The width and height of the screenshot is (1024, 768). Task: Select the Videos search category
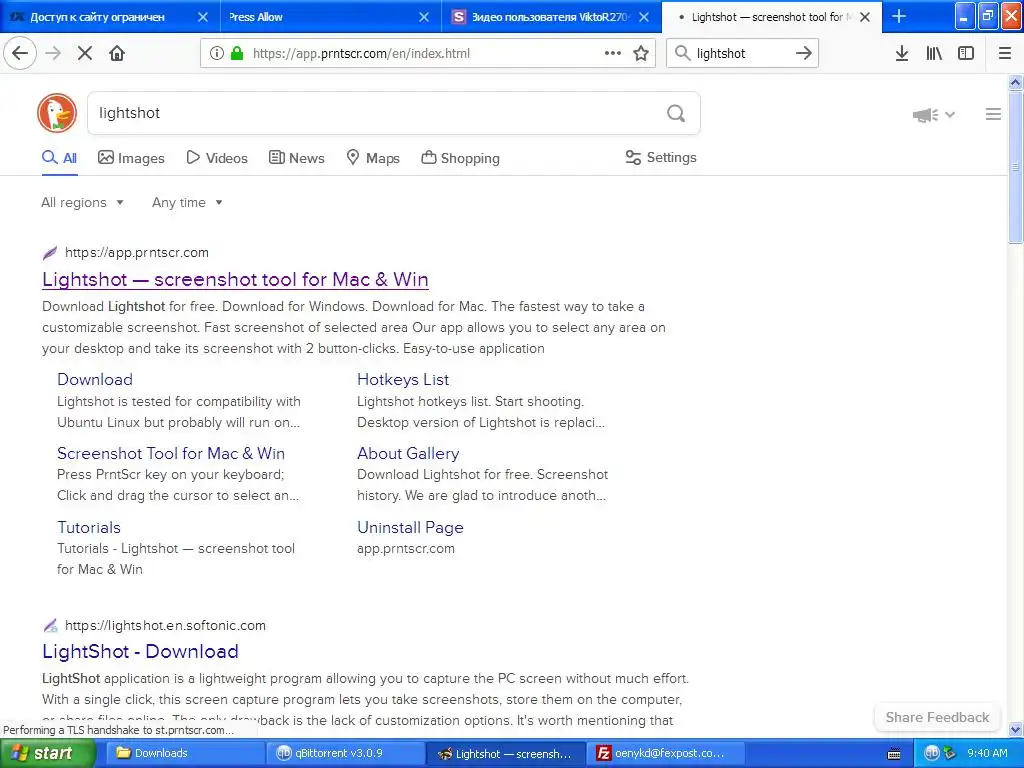(x=217, y=158)
